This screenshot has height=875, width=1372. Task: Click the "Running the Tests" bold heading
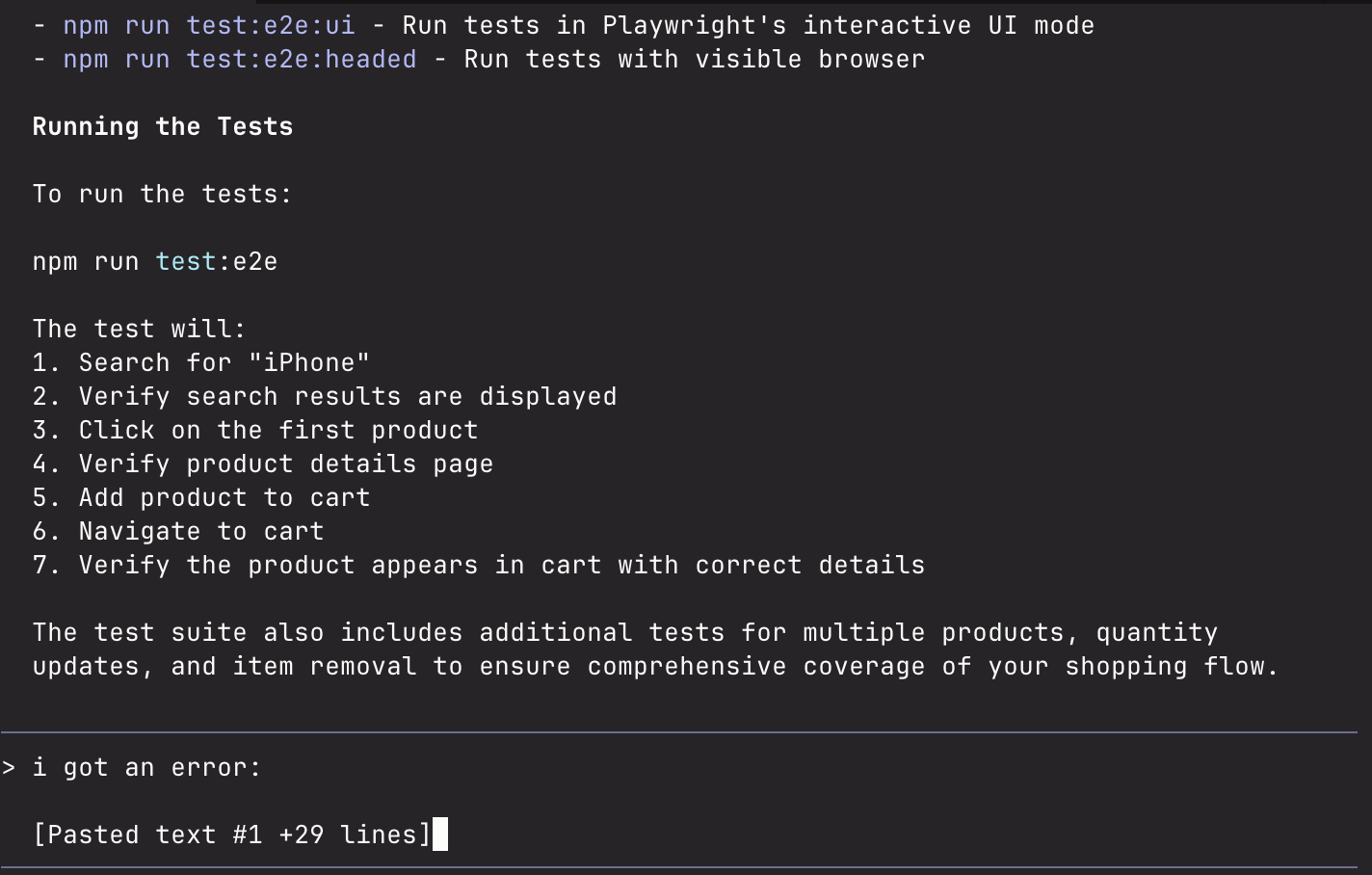162,126
